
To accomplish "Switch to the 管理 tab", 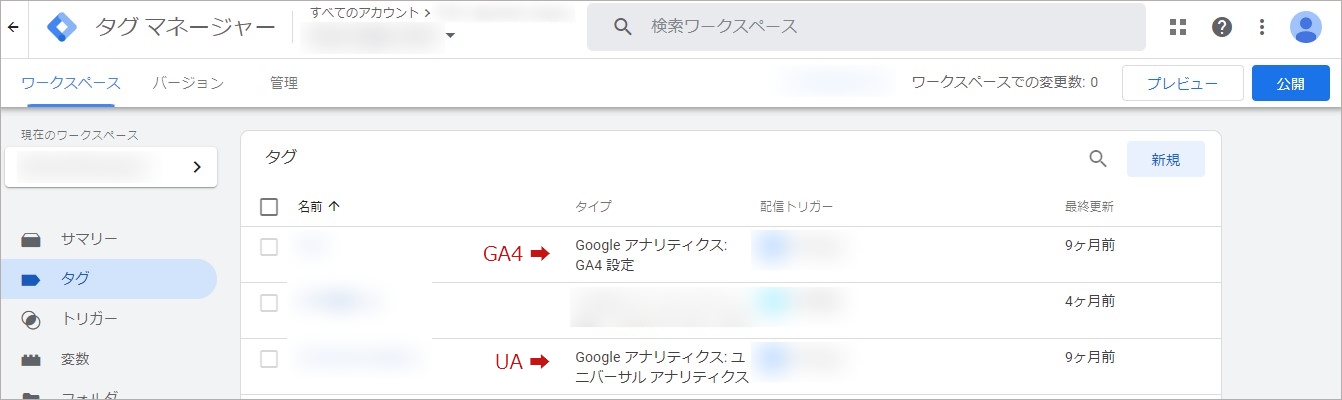I will tap(284, 83).
